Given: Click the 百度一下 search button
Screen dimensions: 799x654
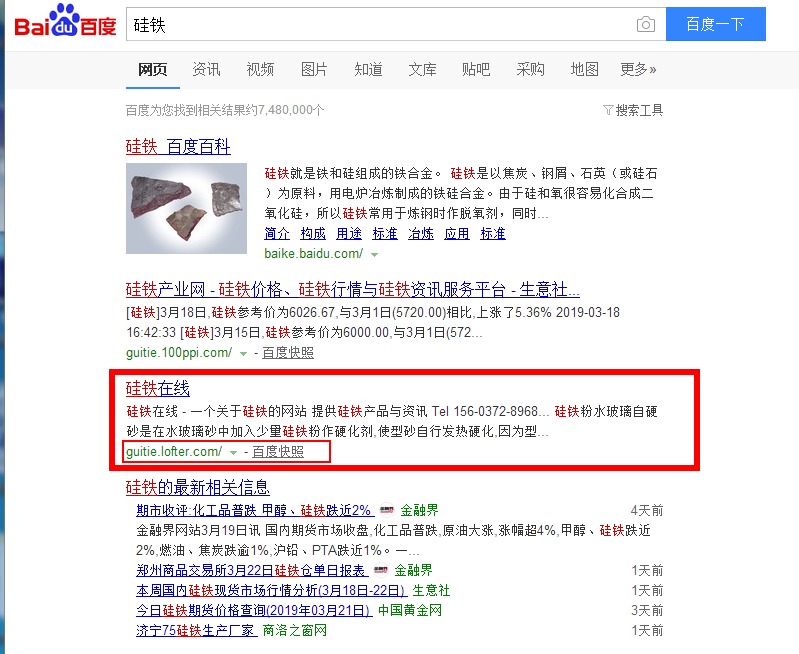Looking at the screenshot, I should click(x=715, y=24).
